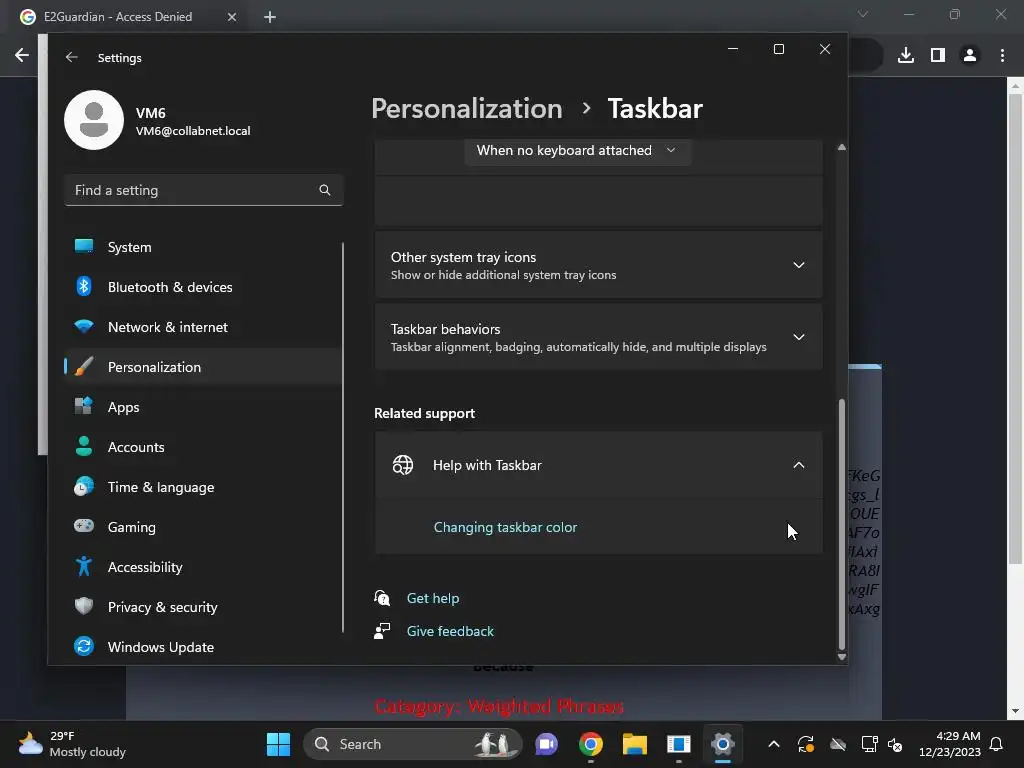The image size is (1024, 768).
Task: Open System settings in sidebar
Action: 202,247
